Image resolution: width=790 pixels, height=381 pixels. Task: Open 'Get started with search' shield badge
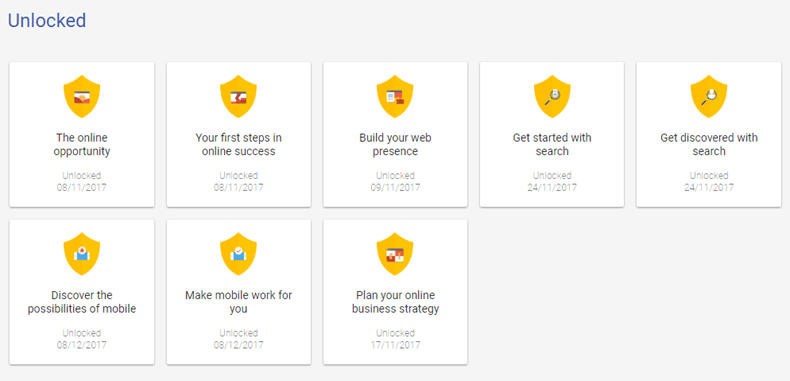[x=552, y=96]
